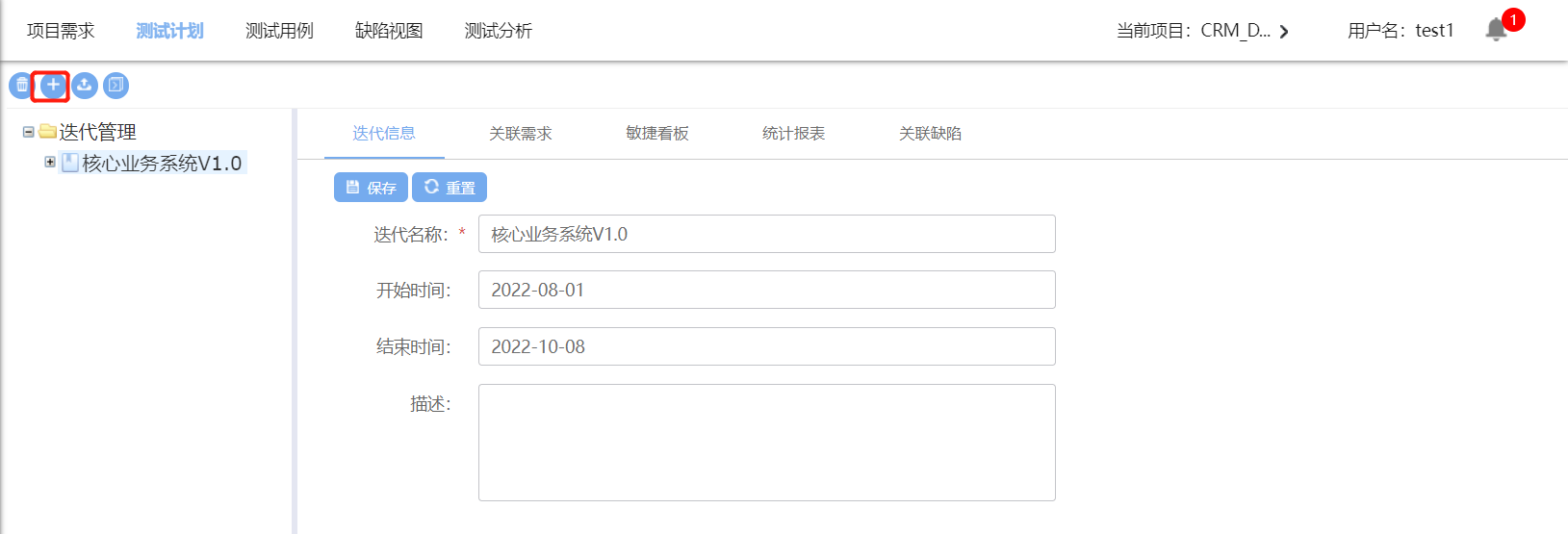Screen dimensions: 1568x534
Task: Click the 核心业务系统V1.0 bookmark document icon
Action: (x=69, y=163)
